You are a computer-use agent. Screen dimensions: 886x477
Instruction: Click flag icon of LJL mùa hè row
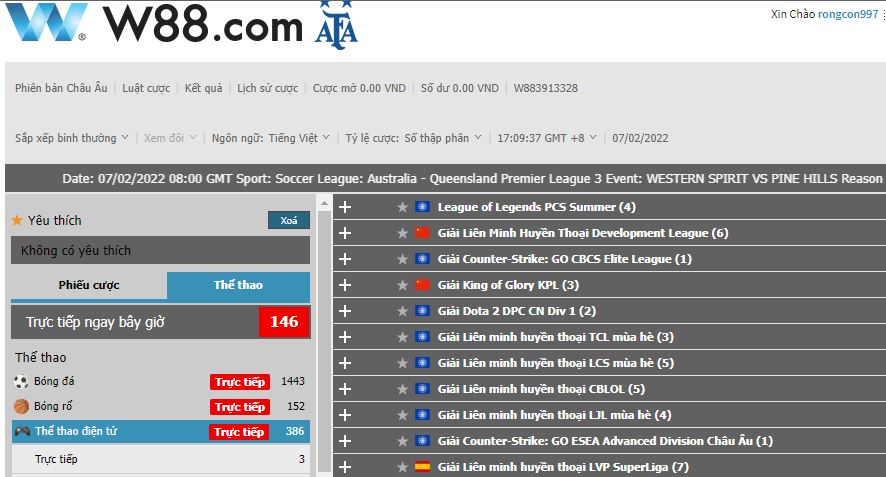click(422, 415)
